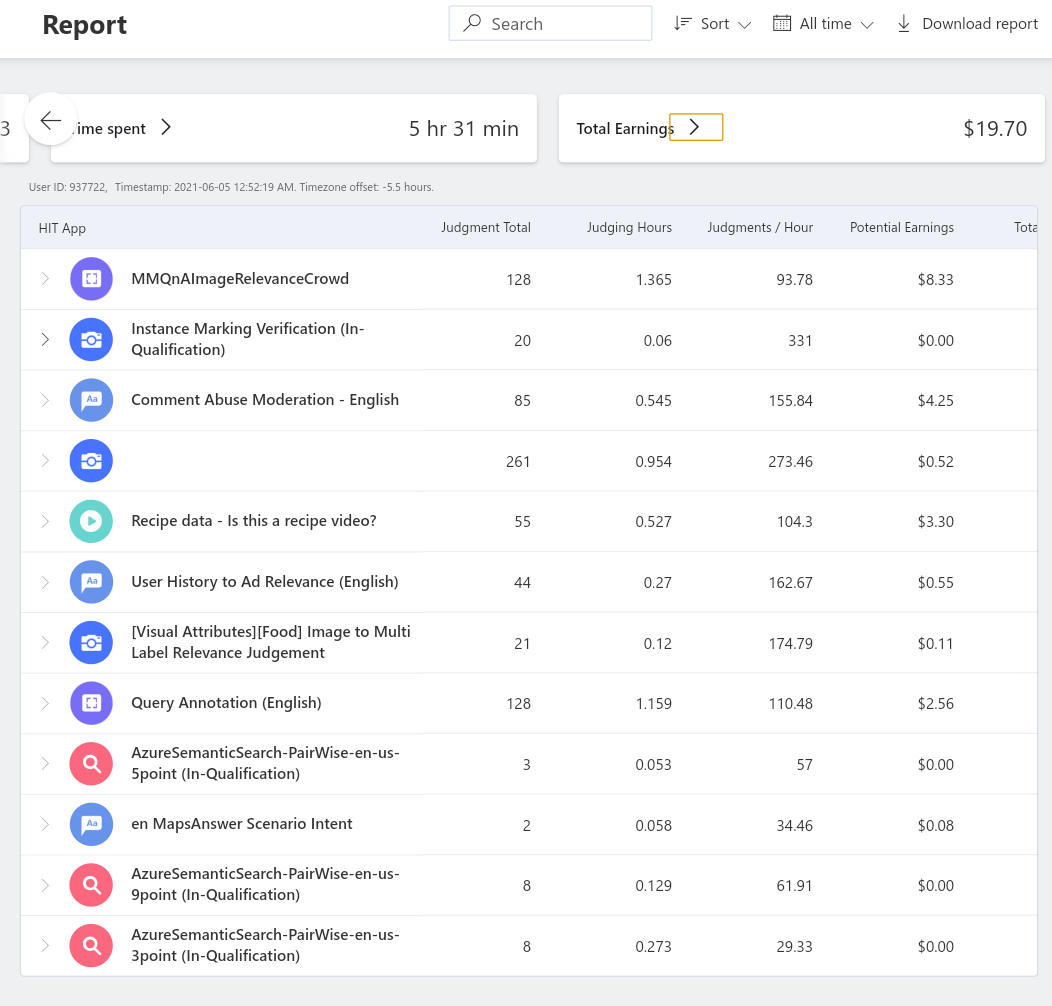The image size is (1052, 1006).
Task: Expand the MMQnAImageRelevanceCrowd row
Action: pos(45,279)
